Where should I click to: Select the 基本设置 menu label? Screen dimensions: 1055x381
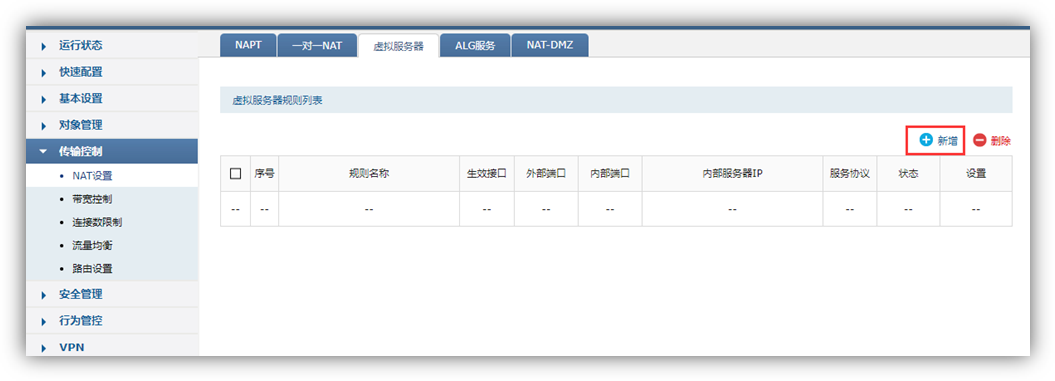coord(81,98)
